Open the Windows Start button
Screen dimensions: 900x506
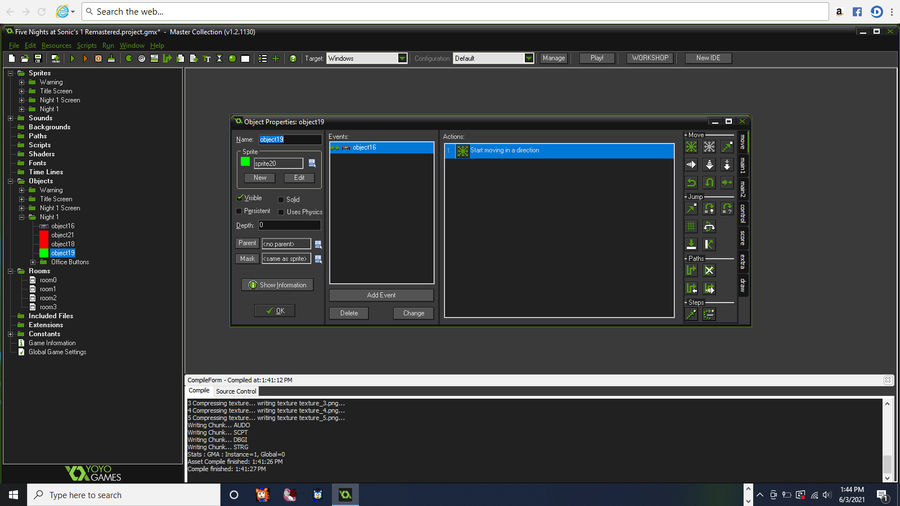coord(13,495)
